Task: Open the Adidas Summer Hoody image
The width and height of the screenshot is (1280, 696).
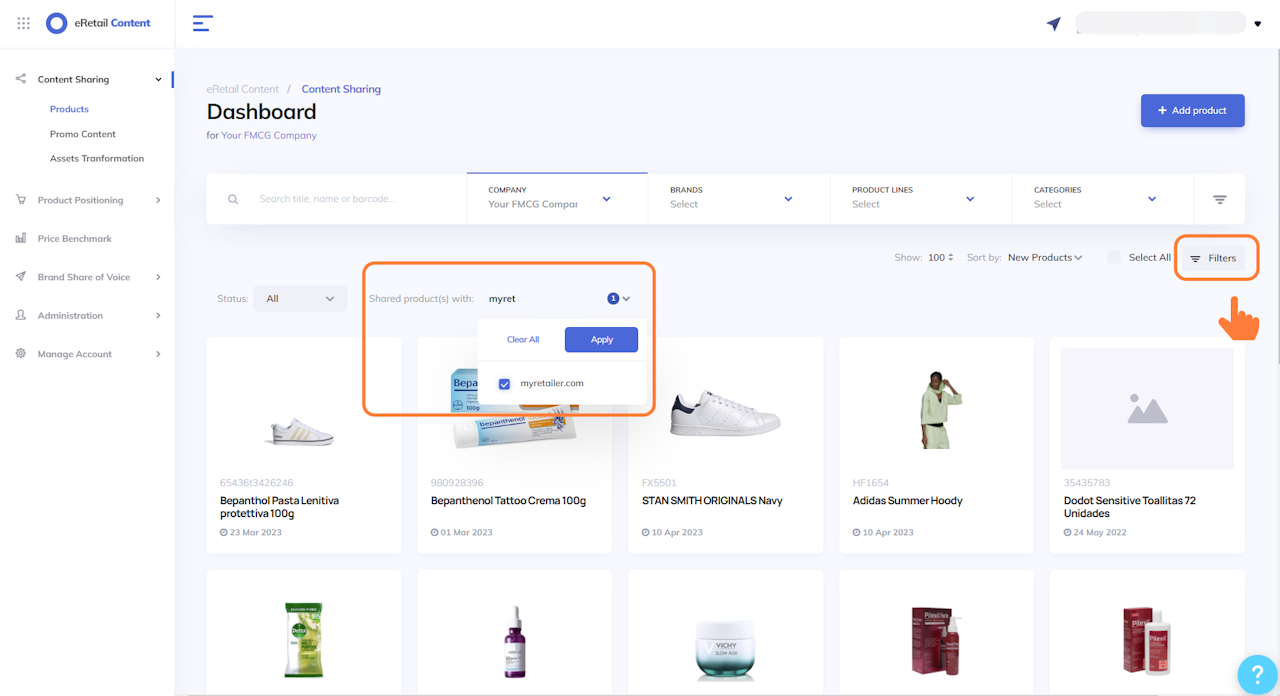Action: pos(940,409)
